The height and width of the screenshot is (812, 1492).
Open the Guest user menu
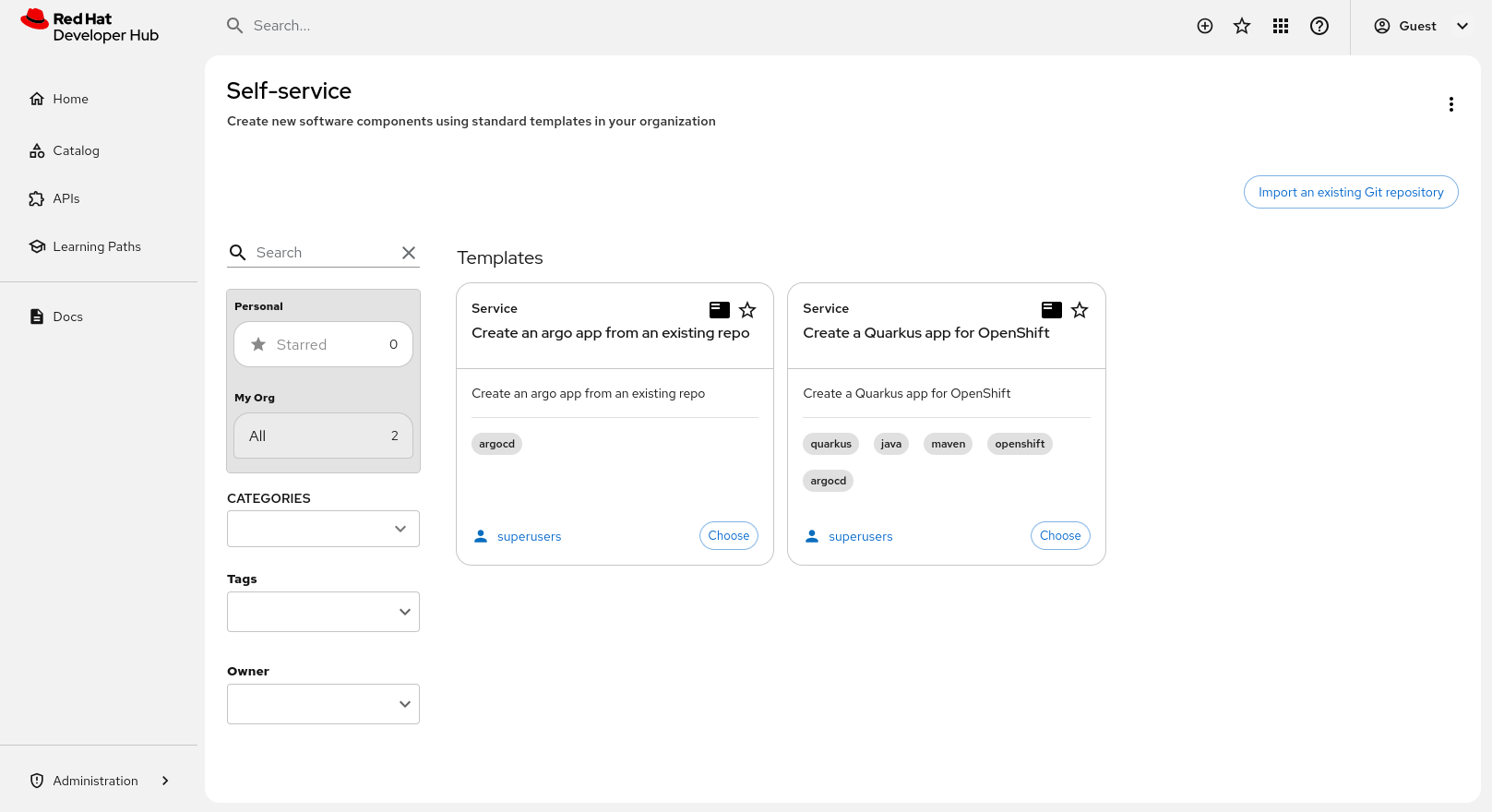pos(1420,26)
